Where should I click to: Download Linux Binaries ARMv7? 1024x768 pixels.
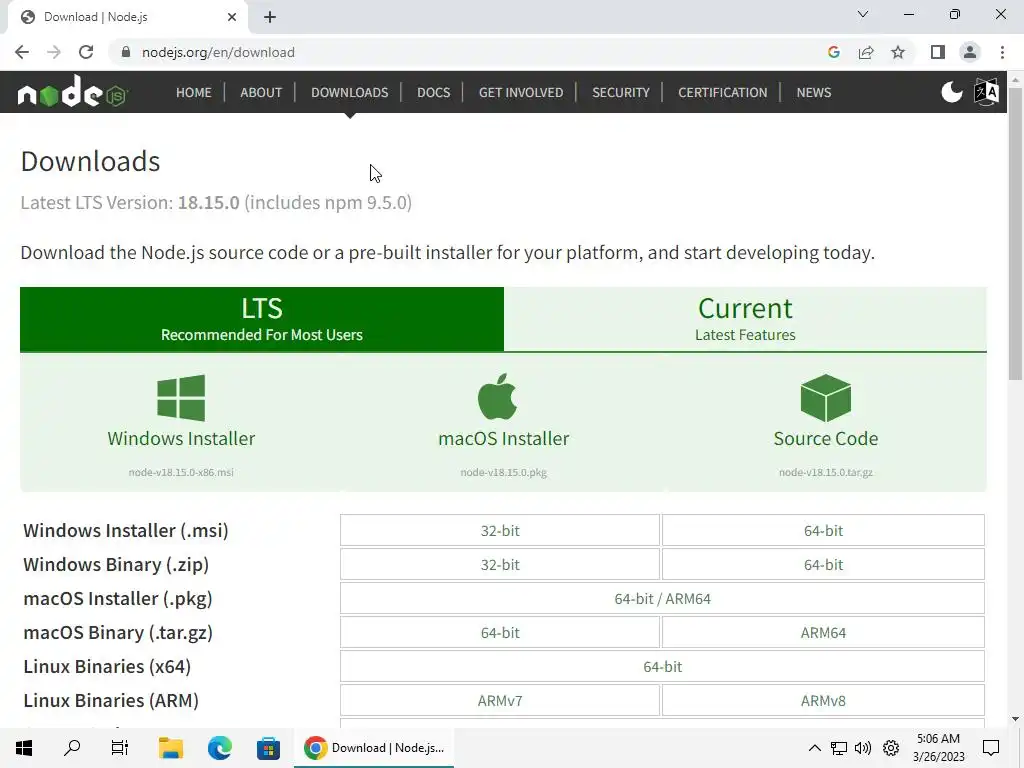click(x=500, y=700)
